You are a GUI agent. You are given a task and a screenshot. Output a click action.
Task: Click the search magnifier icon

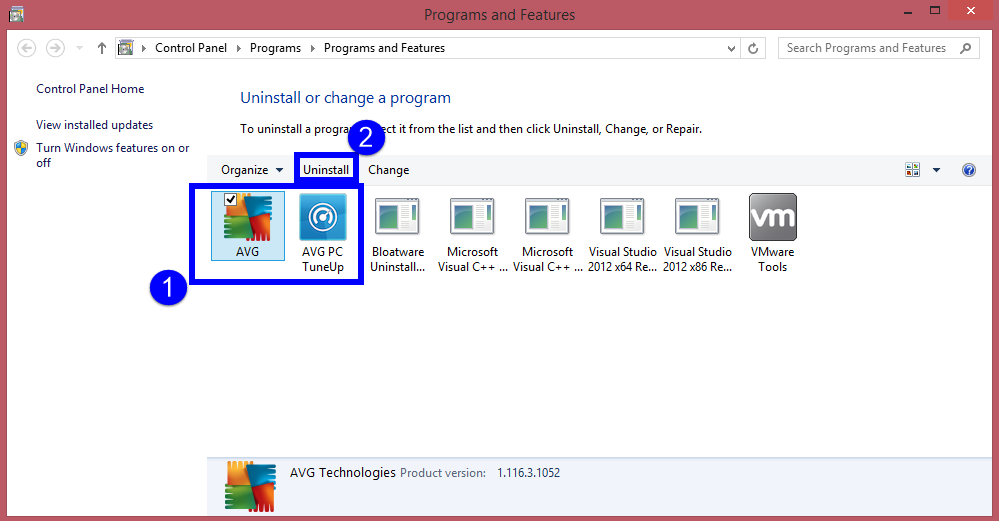[966, 48]
